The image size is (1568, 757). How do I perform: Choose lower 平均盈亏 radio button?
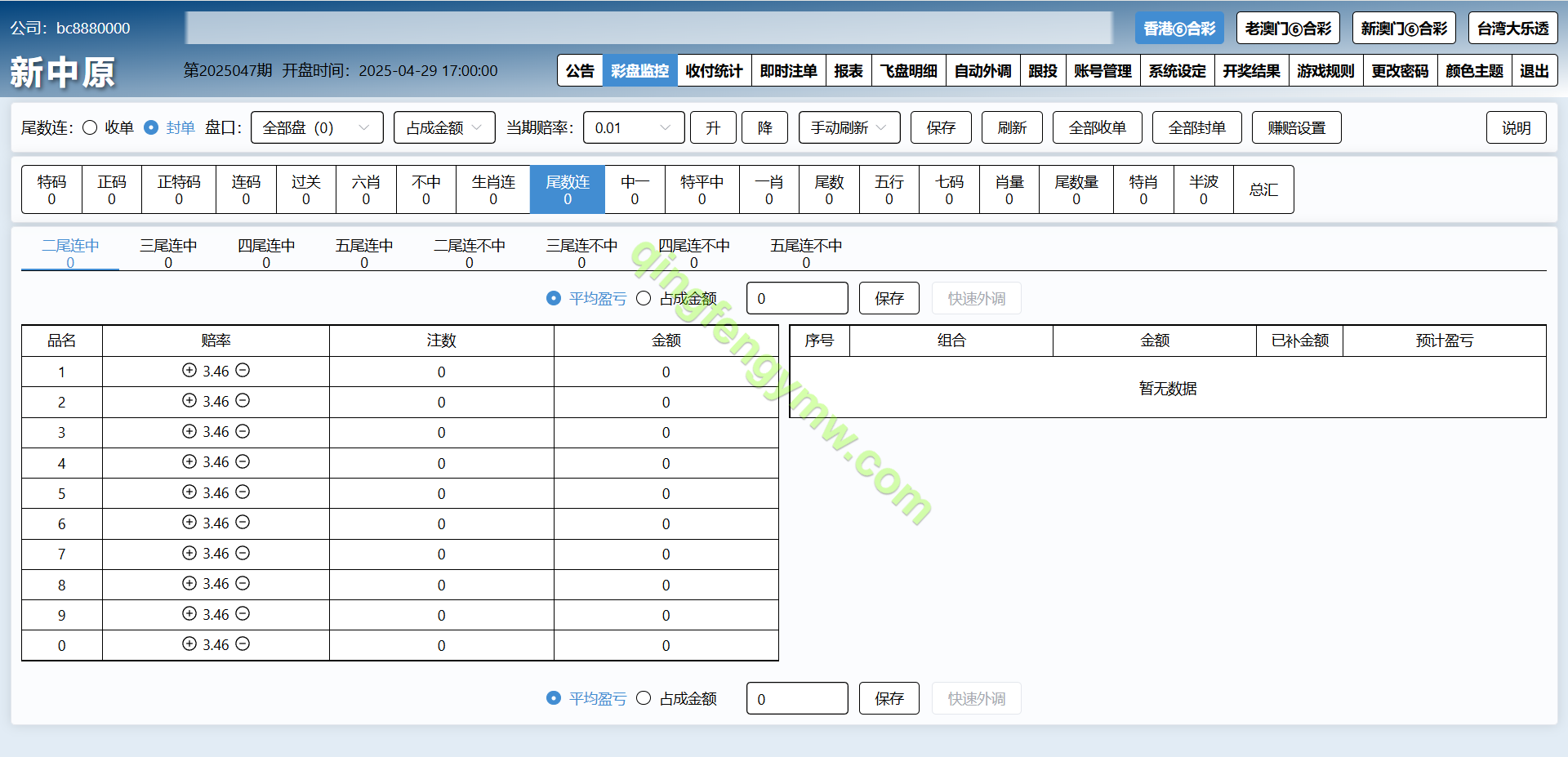pyautogui.click(x=554, y=698)
